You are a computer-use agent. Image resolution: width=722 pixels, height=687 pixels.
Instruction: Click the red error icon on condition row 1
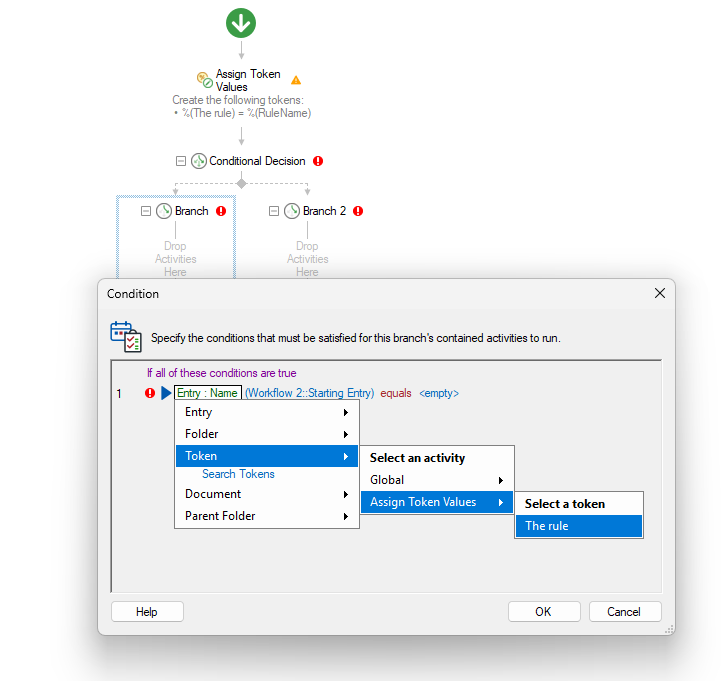pyautogui.click(x=150, y=393)
